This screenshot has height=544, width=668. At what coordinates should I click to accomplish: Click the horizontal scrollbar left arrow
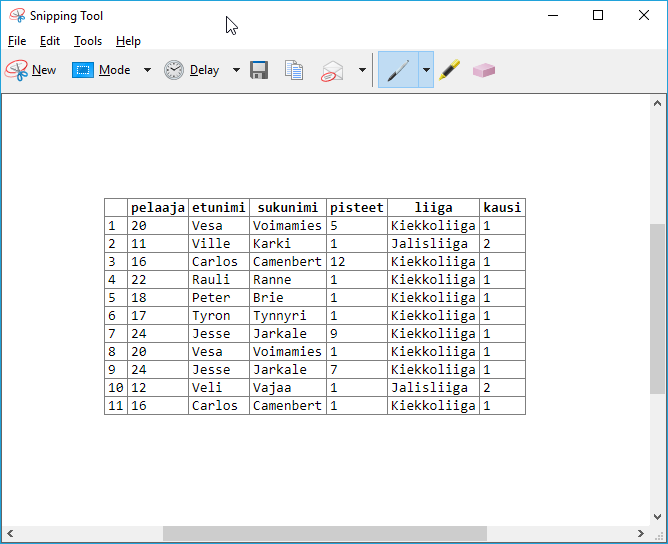click(x=10, y=533)
